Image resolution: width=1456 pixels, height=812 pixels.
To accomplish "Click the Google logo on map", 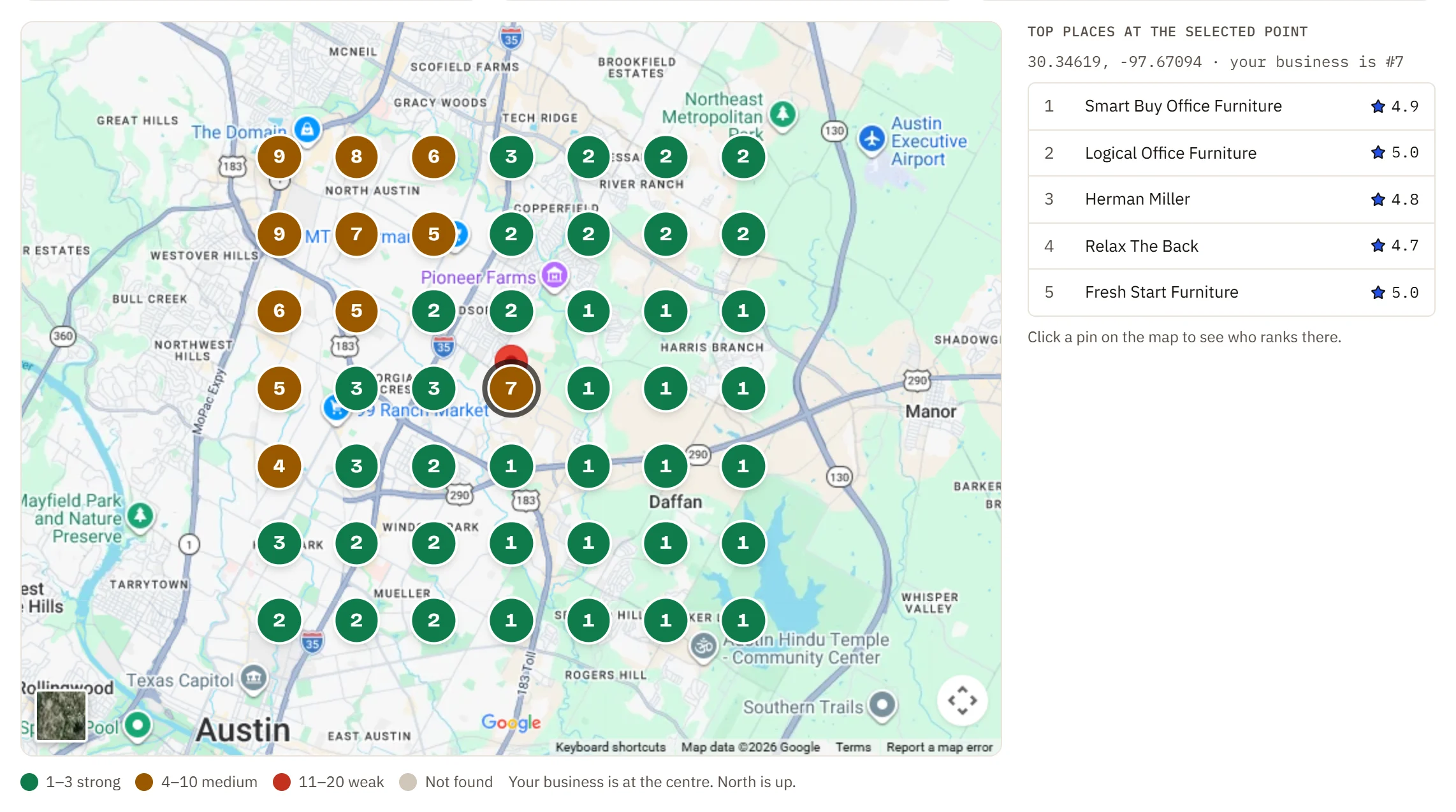I will point(511,722).
